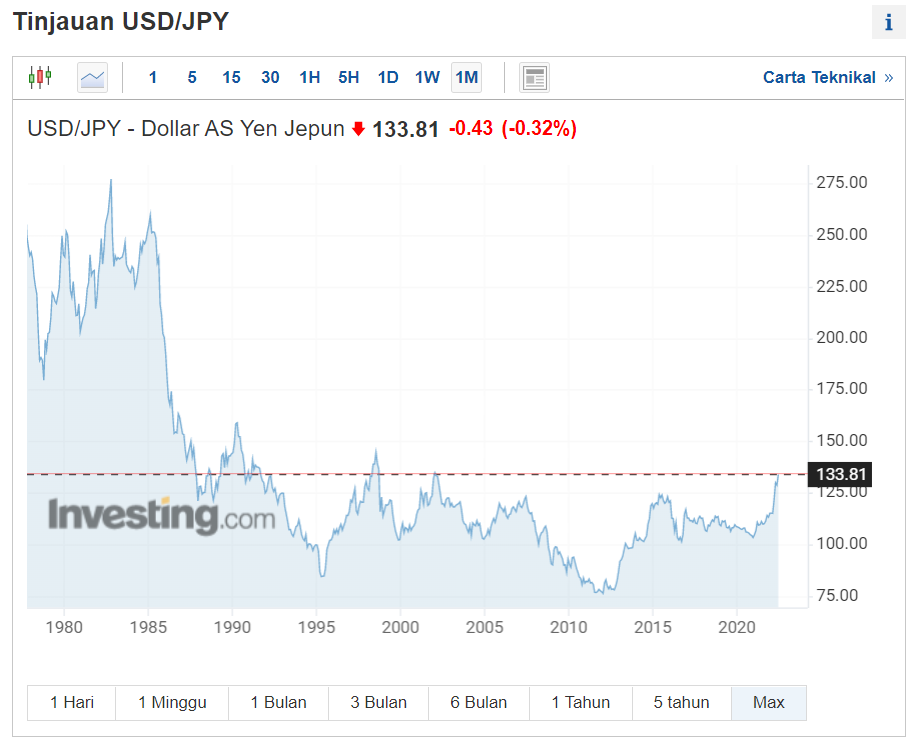Switch to the Max range tab
The image size is (914, 747).
coord(768,702)
